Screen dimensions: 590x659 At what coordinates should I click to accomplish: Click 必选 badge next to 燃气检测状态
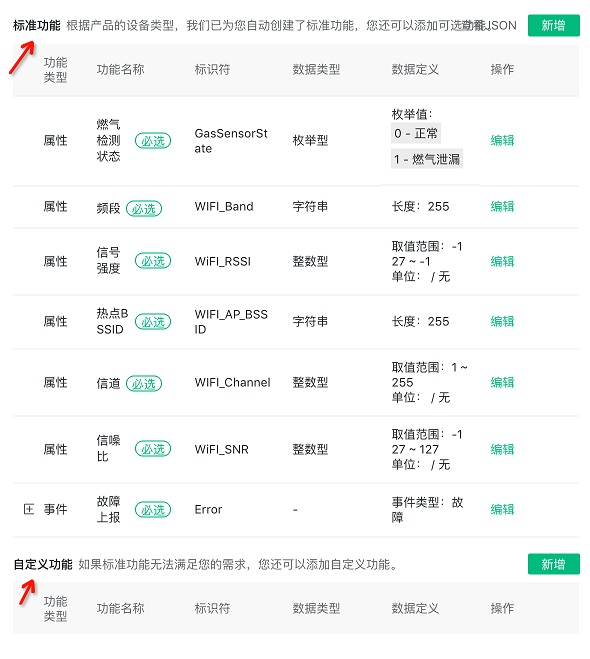[x=153, y=141]
